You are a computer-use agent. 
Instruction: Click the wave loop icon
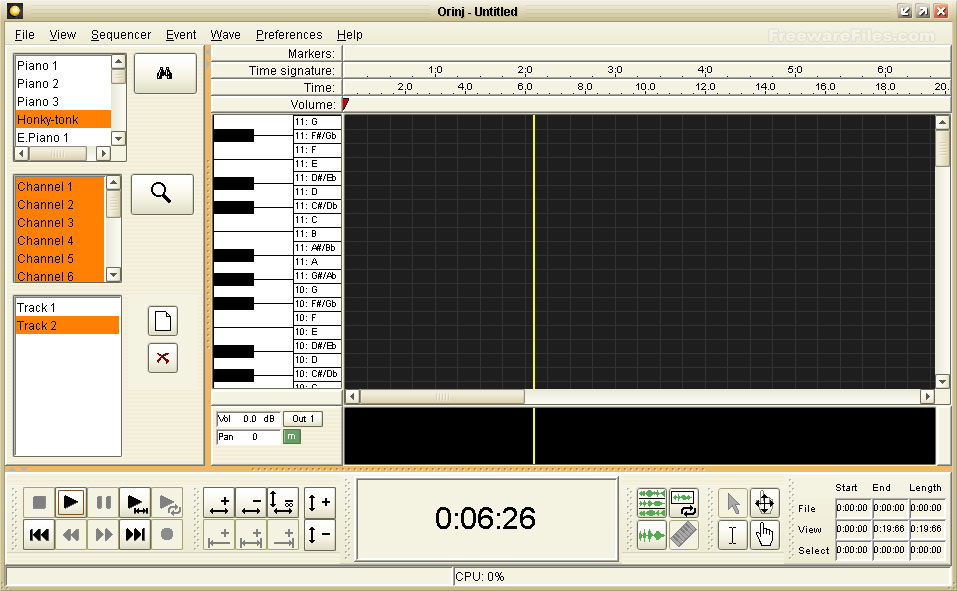tap(683, 502)
